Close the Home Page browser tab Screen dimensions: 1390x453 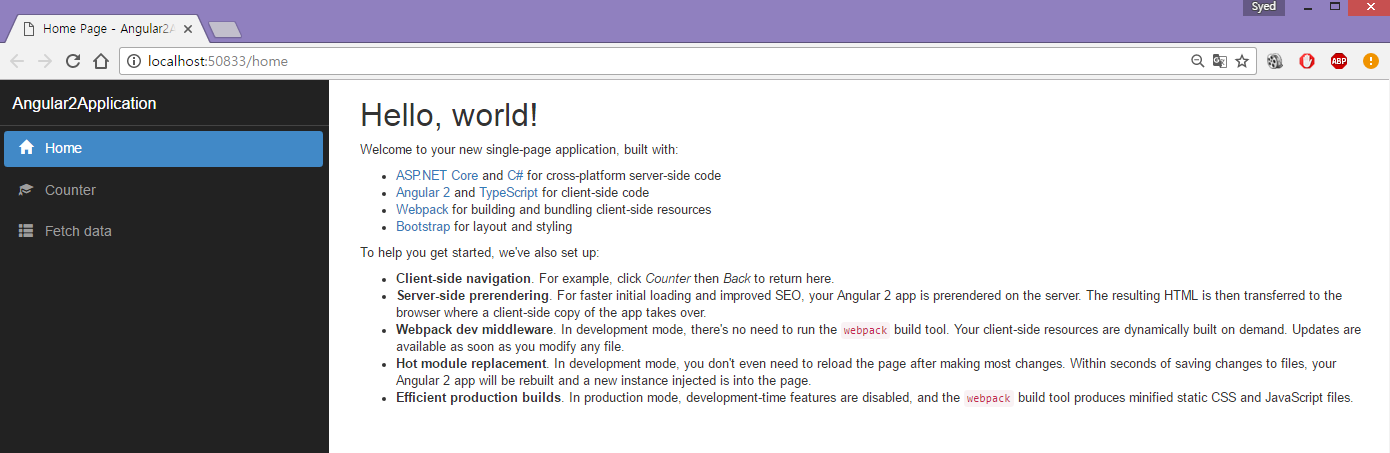[x=188, y=29]
